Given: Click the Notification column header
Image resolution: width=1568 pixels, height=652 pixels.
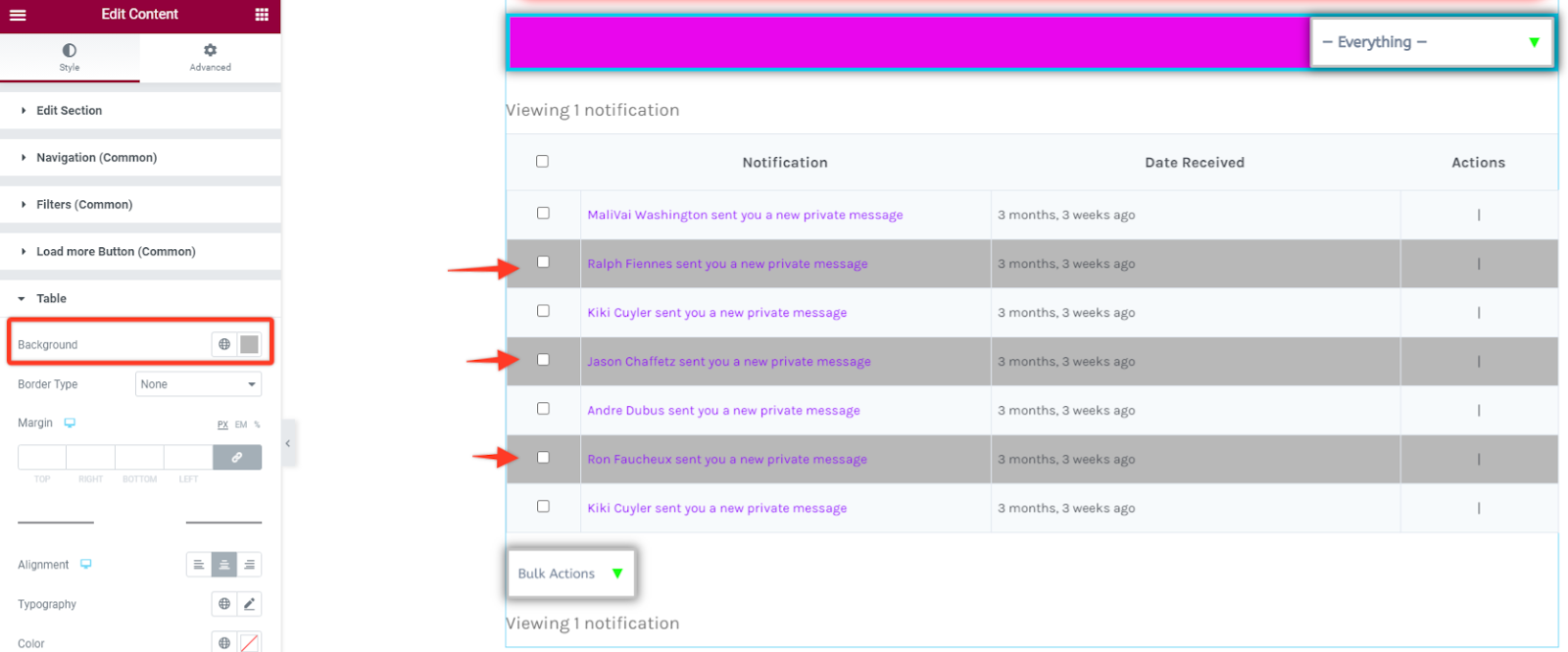Looking at the screenshot, I should point(785,163).
